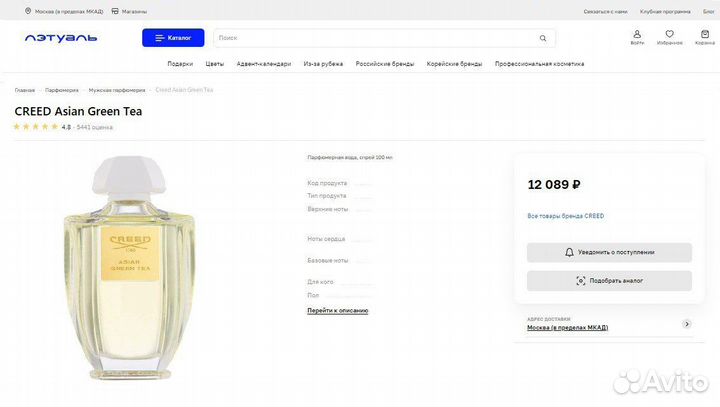Click the CREED Asian Green Tea title
Viewport: 720px width, 407px height.
point(78,111)
